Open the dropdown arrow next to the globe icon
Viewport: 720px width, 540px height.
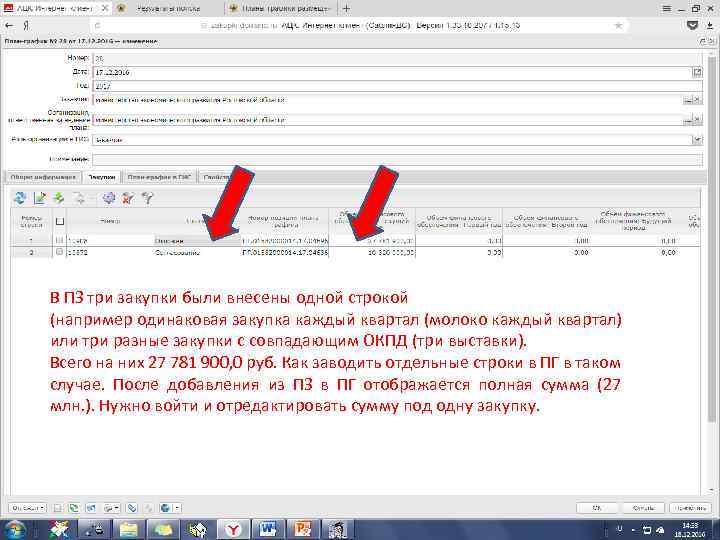tap(177, 508)
